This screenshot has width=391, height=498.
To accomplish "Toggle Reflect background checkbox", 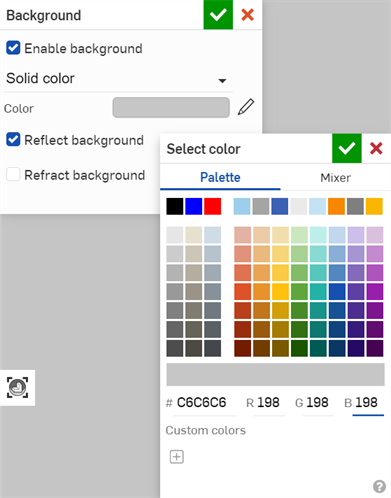I will [13, 139].
